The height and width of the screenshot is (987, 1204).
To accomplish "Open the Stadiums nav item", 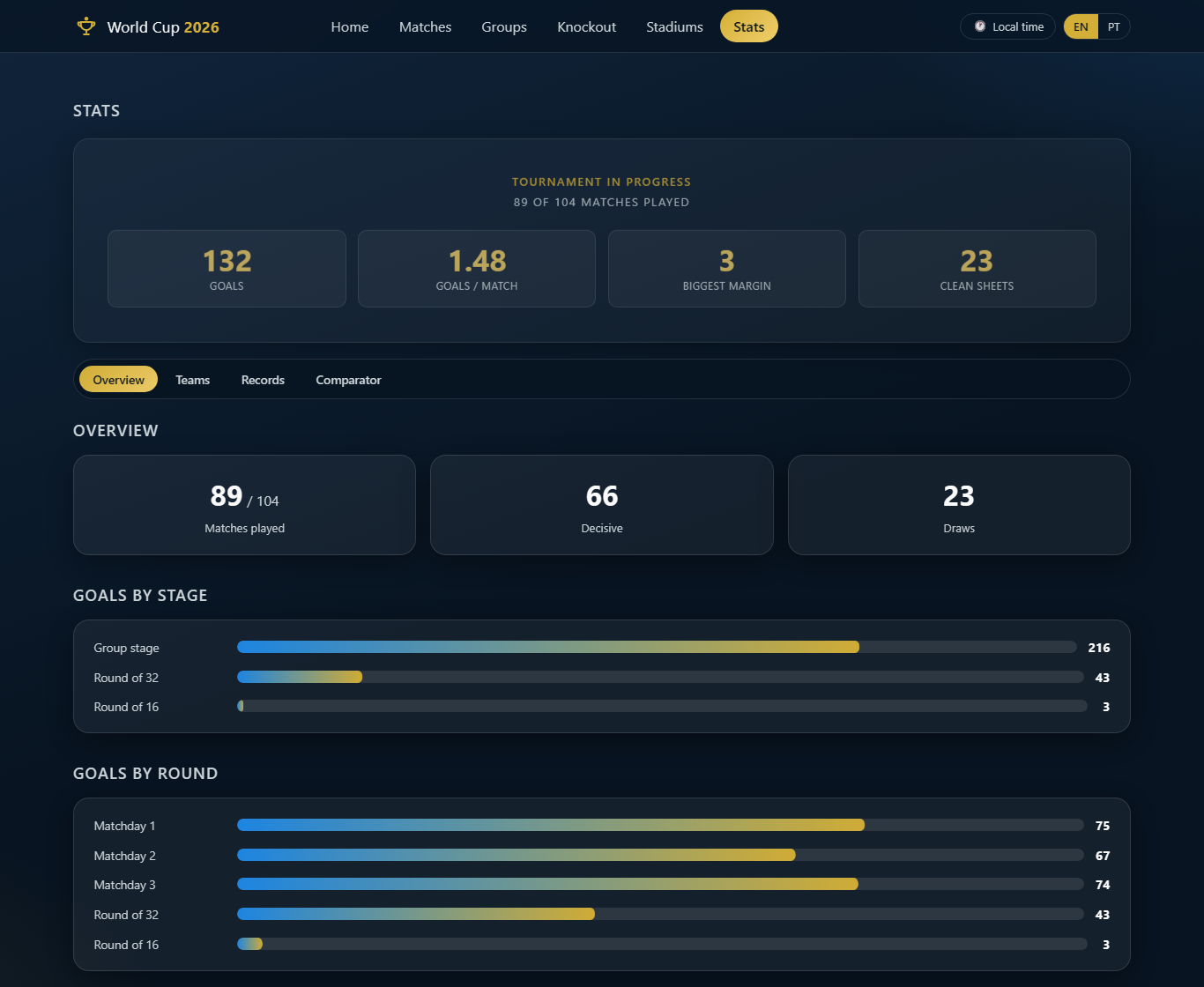I will coord(674,26).
